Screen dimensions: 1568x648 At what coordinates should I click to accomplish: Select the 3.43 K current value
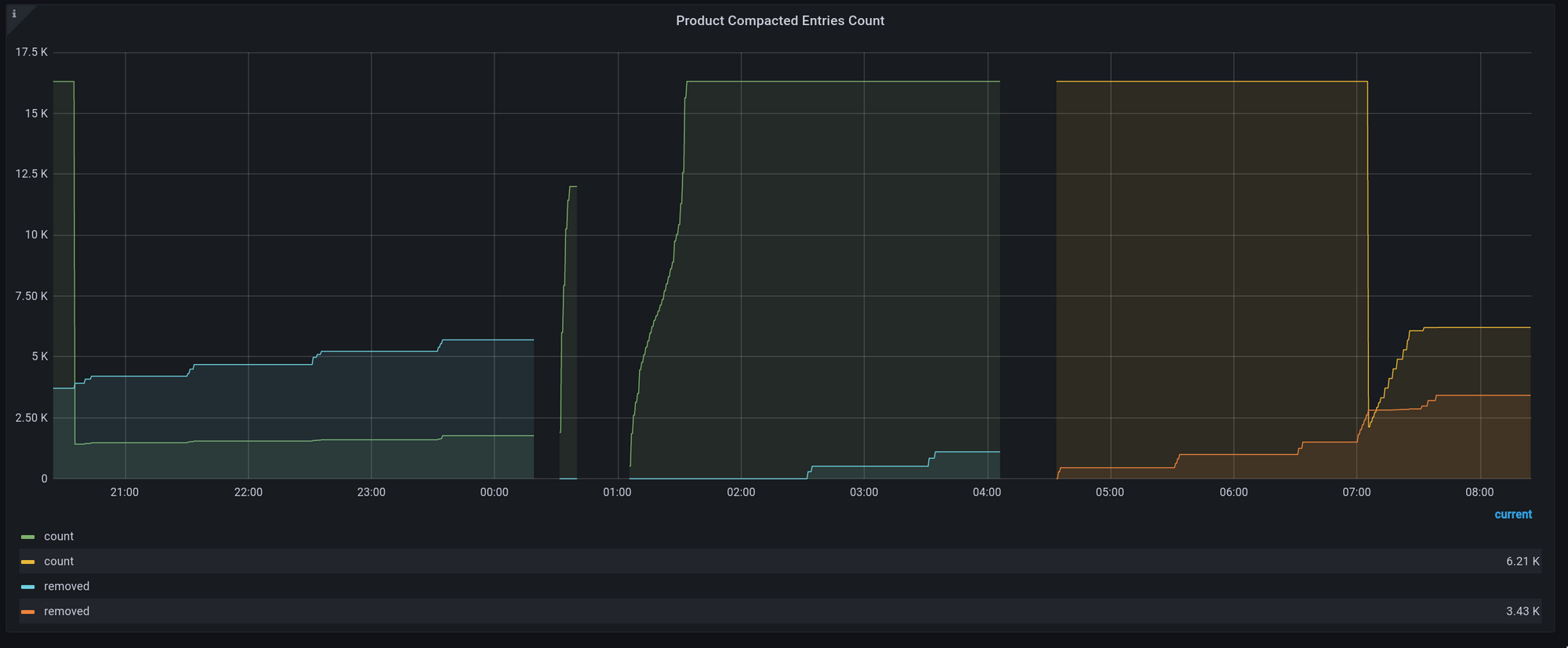pos(1523,612)
